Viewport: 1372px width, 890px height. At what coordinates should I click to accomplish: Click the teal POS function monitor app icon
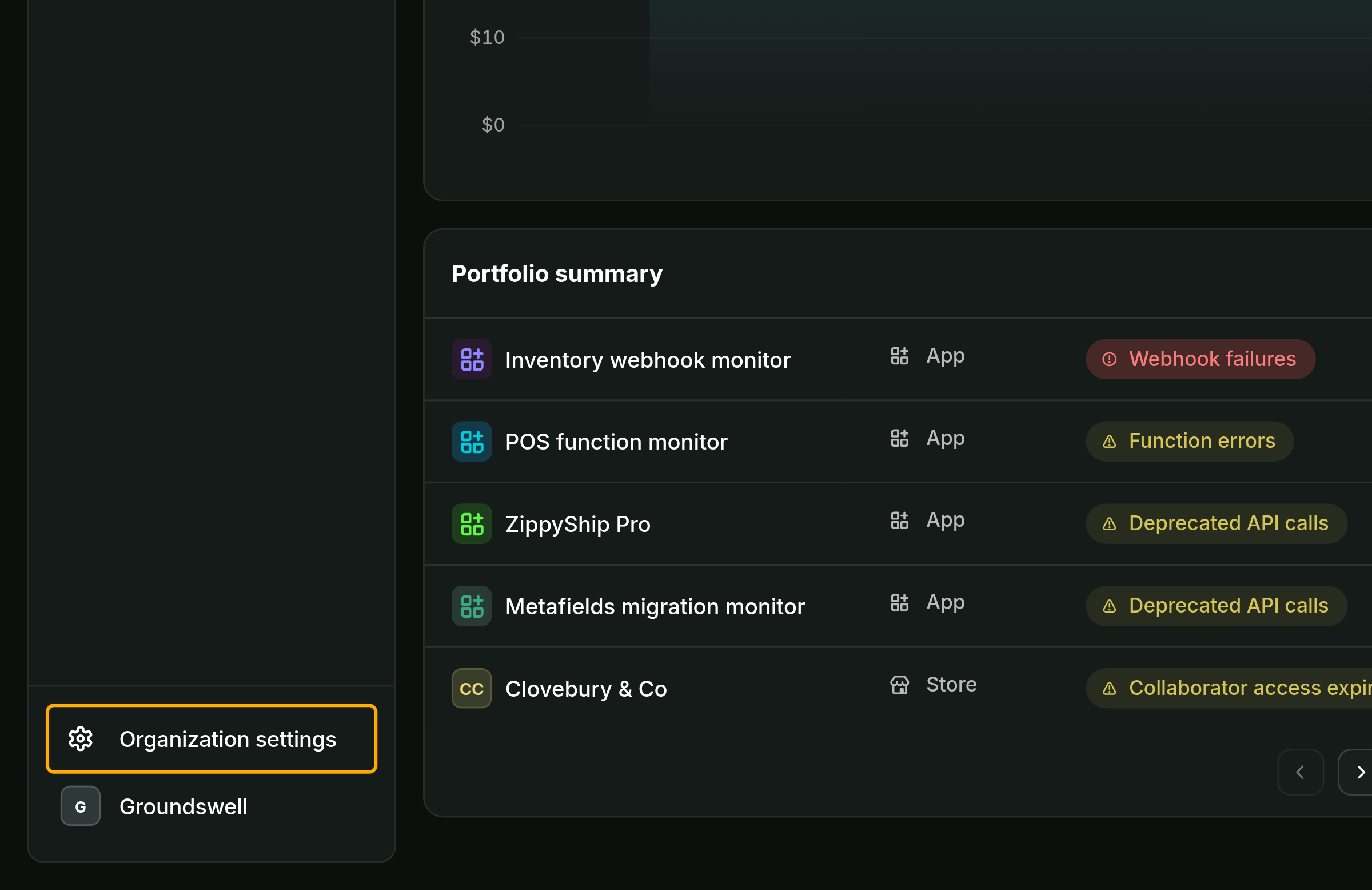(x=472, y=442)
